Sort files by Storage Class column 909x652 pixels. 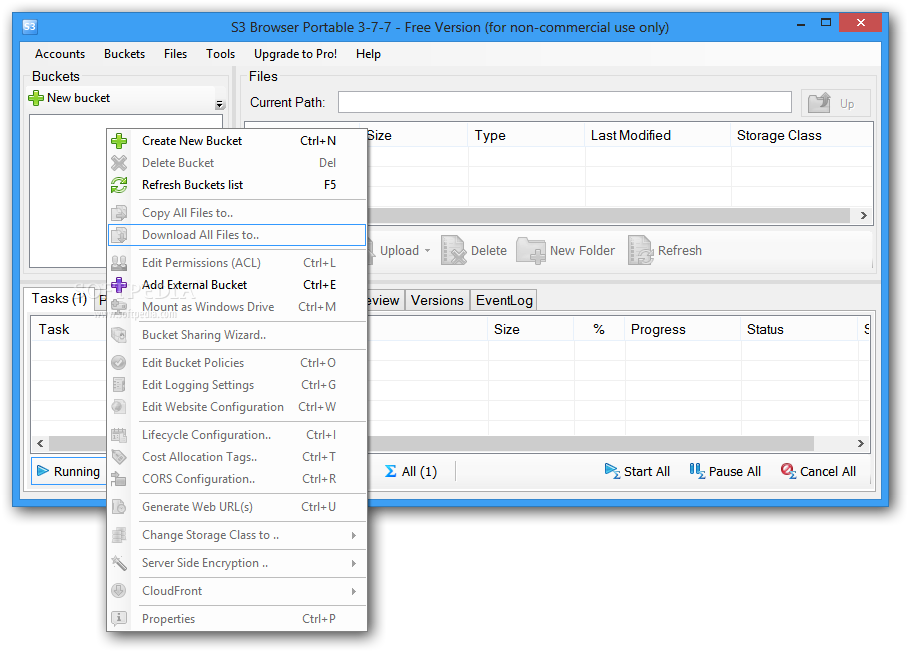tap(802, 136)
